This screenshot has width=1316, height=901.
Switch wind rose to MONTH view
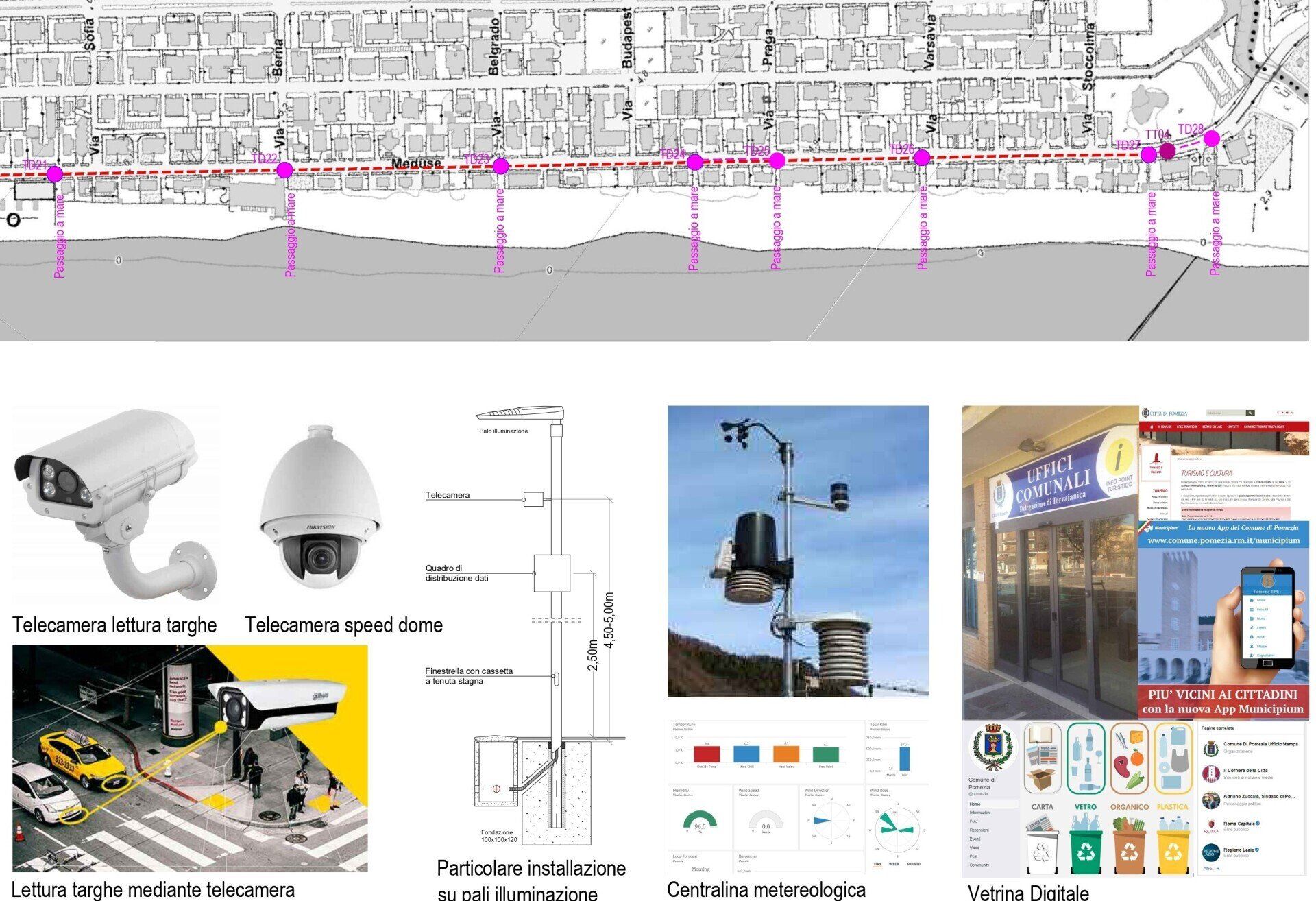tap(914, 864)
